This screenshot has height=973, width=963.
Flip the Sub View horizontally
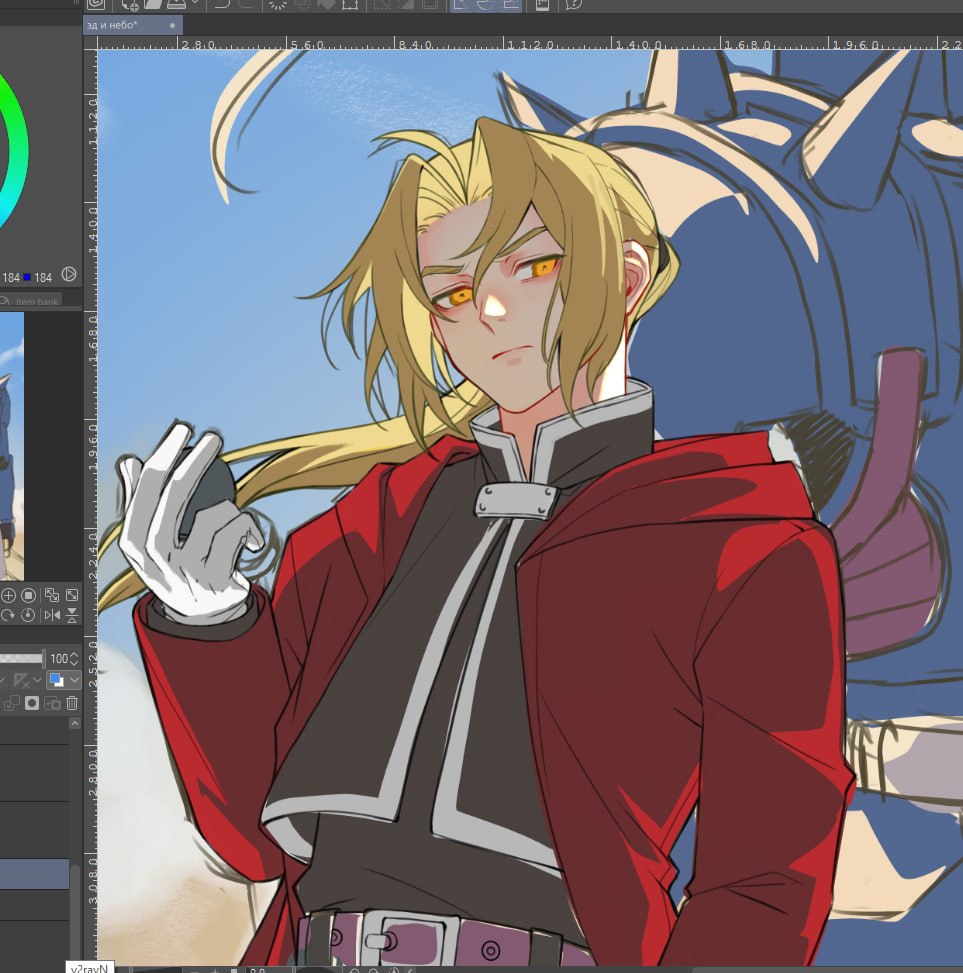(x=52, y=615)
